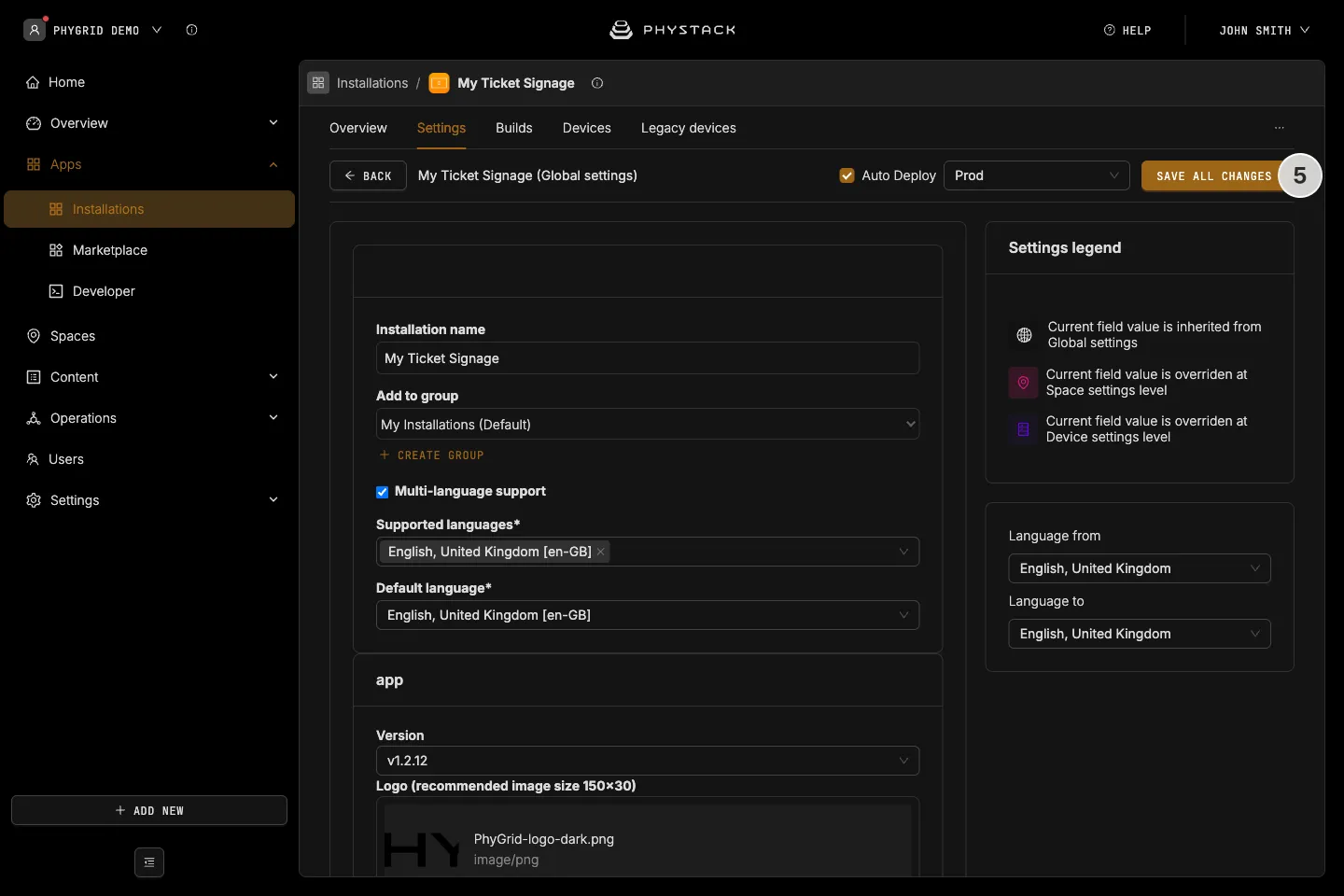
Task: Open the Supported languages multi-select field
Action: click(x=648, y=552)
